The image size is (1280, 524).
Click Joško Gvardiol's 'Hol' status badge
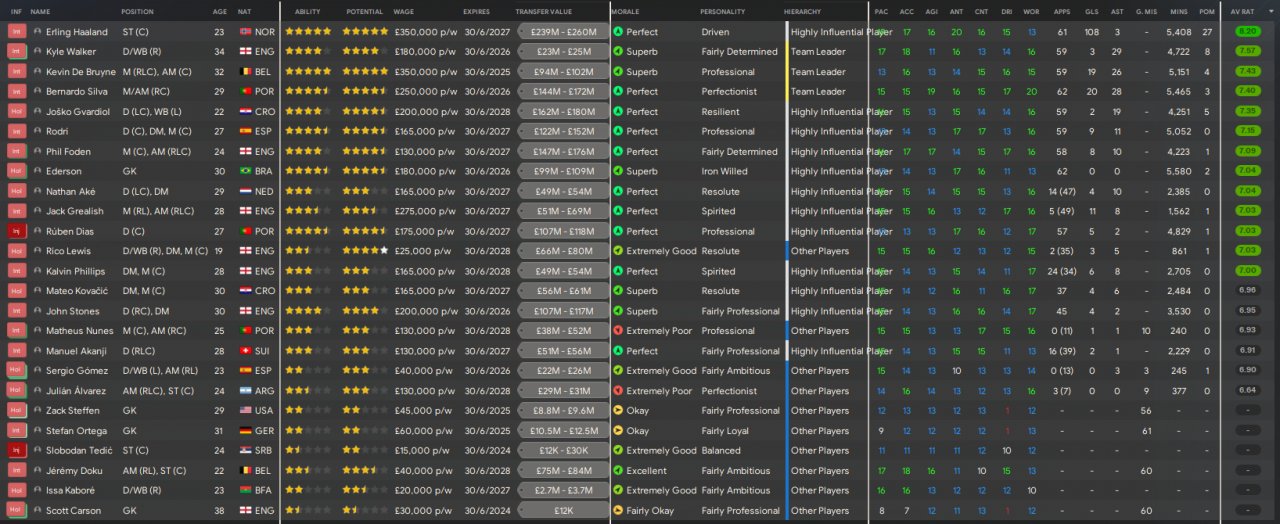[x=16, y=111]
